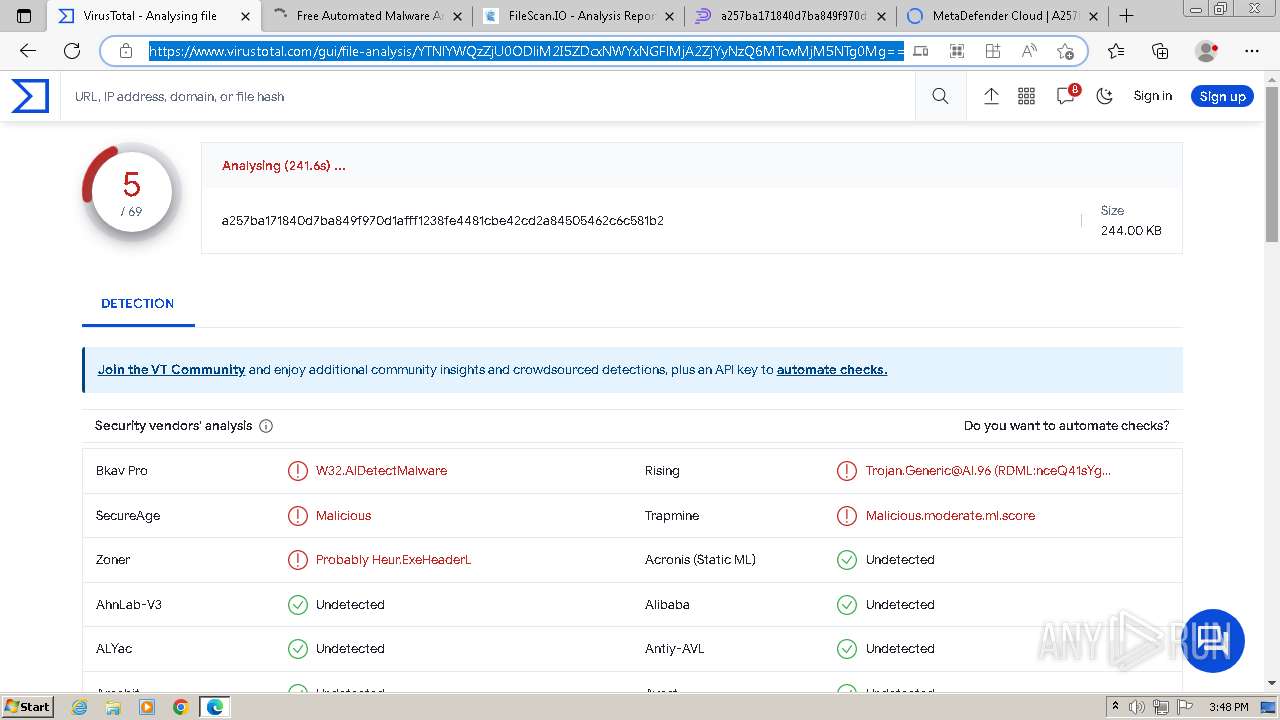Viewport: 1280px width, 720px height.
Task: Open Edge settings and more menu
Action: point(1252,51)
